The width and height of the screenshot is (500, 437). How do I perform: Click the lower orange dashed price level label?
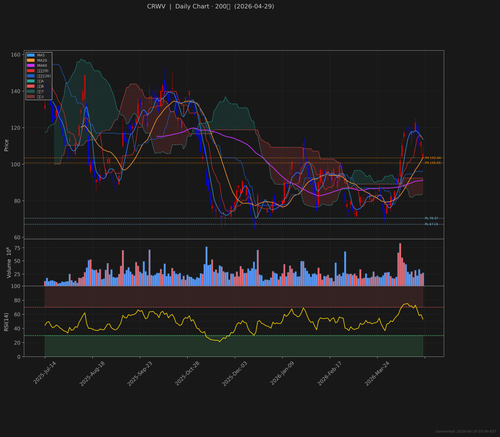pos(433,163)
